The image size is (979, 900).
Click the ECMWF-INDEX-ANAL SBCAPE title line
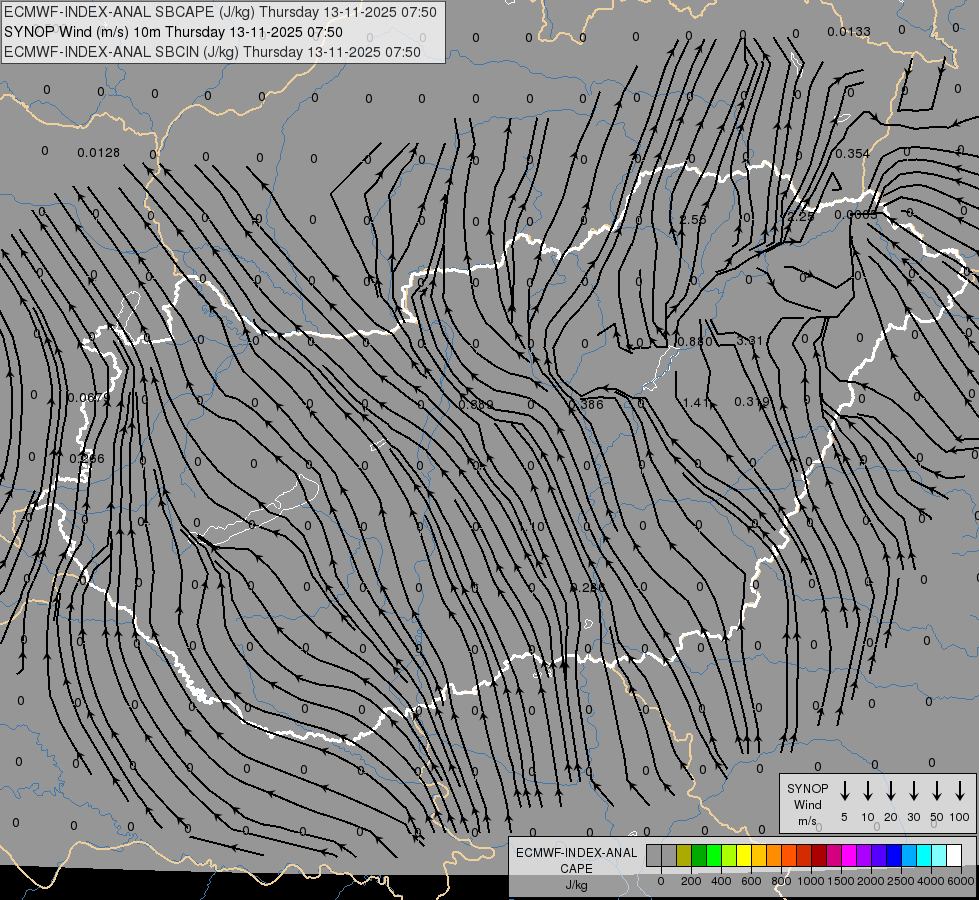click(220, 12)
